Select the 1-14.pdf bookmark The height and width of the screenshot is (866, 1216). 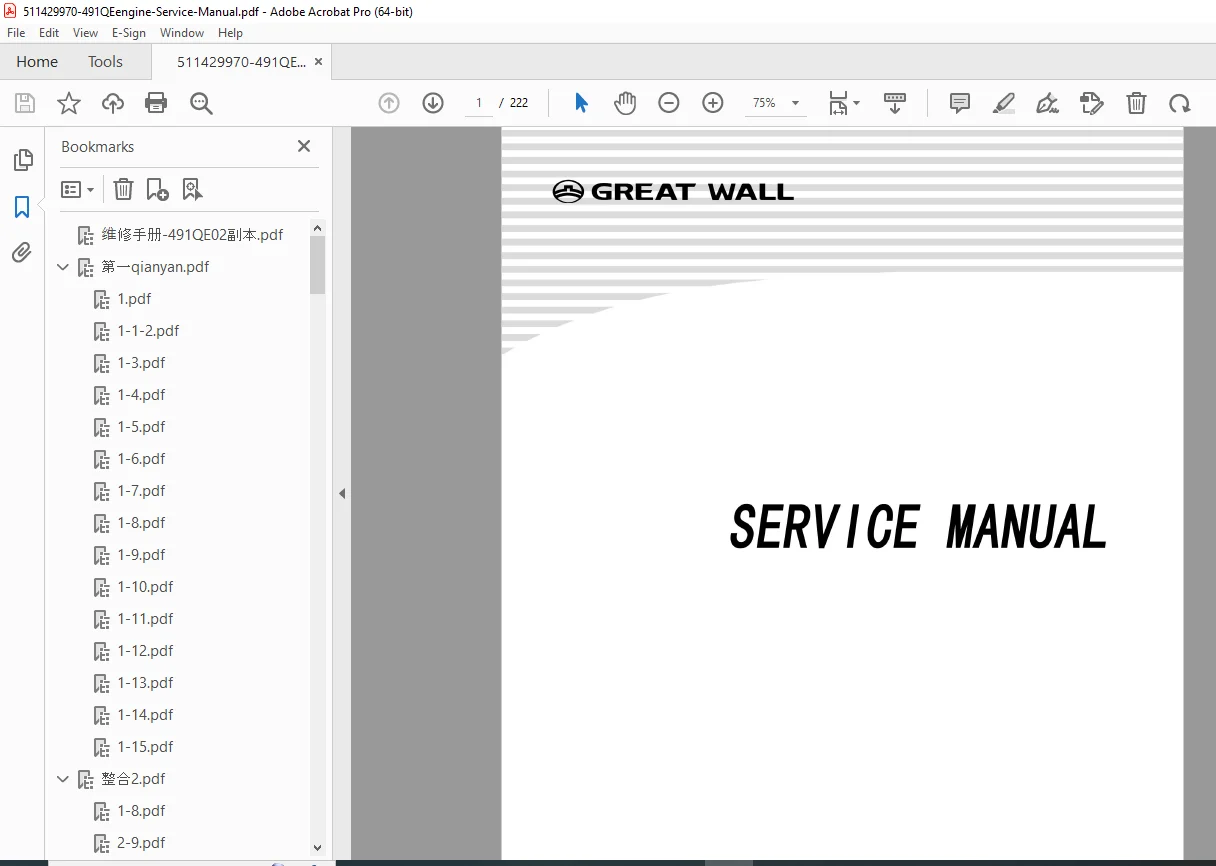click(145, 715)
